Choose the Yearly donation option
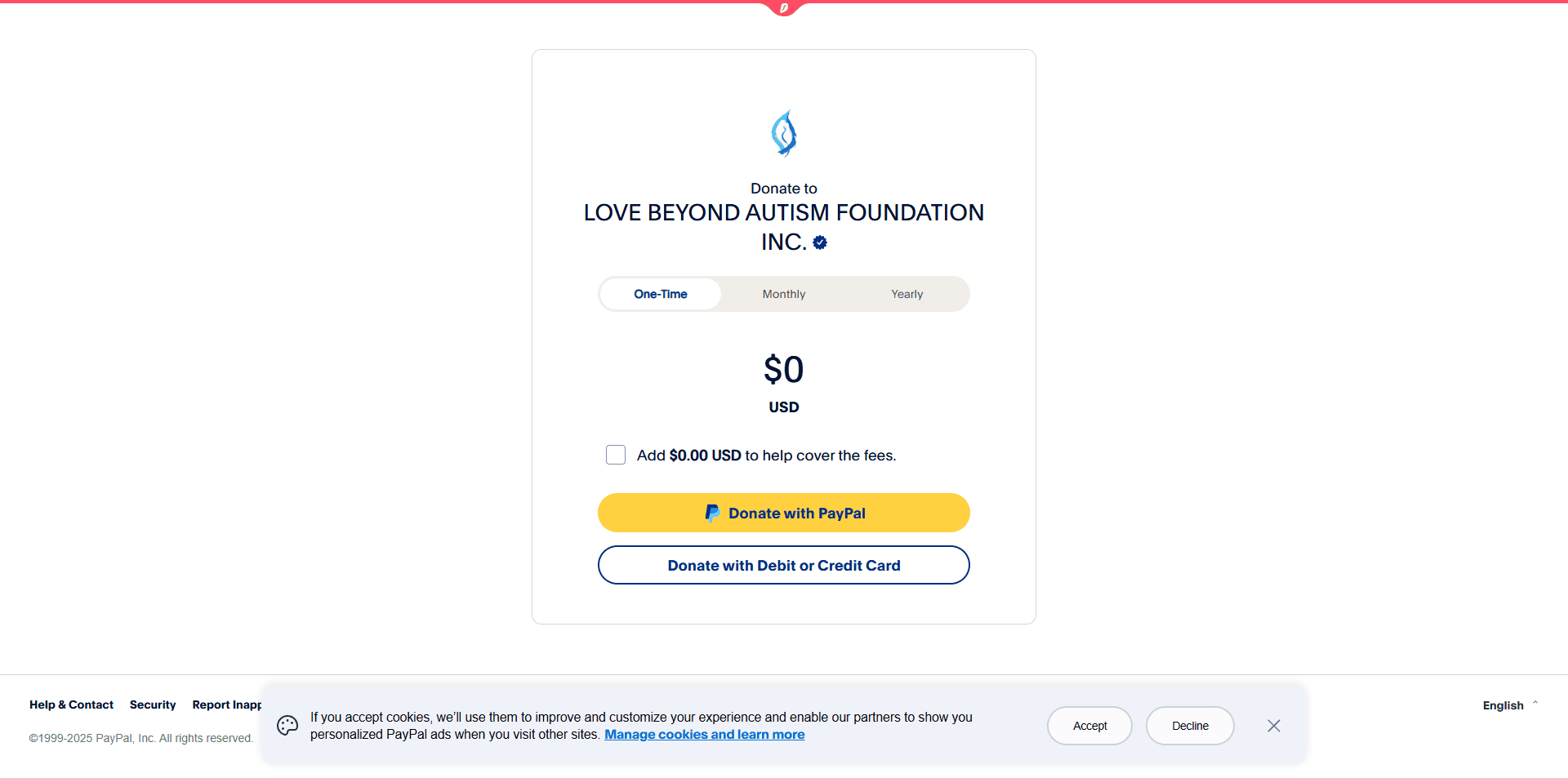This screenshot has height=778, width=1568. click(x=907, y=294)
